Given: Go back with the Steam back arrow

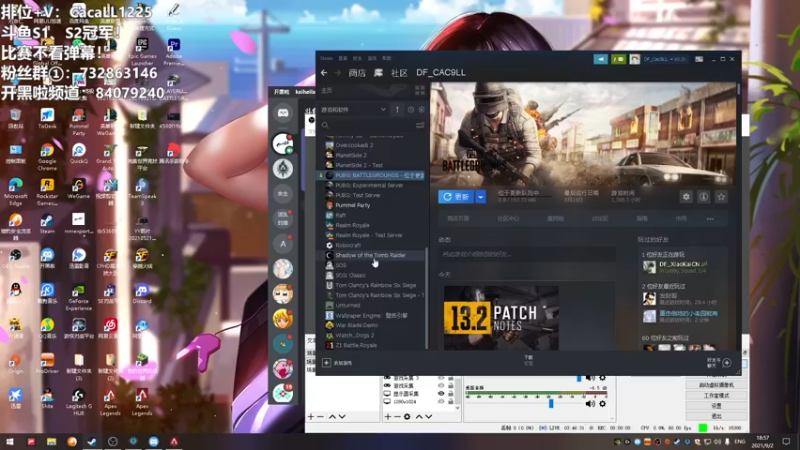Looking at the screenshot, I should [x=324, y=73].
